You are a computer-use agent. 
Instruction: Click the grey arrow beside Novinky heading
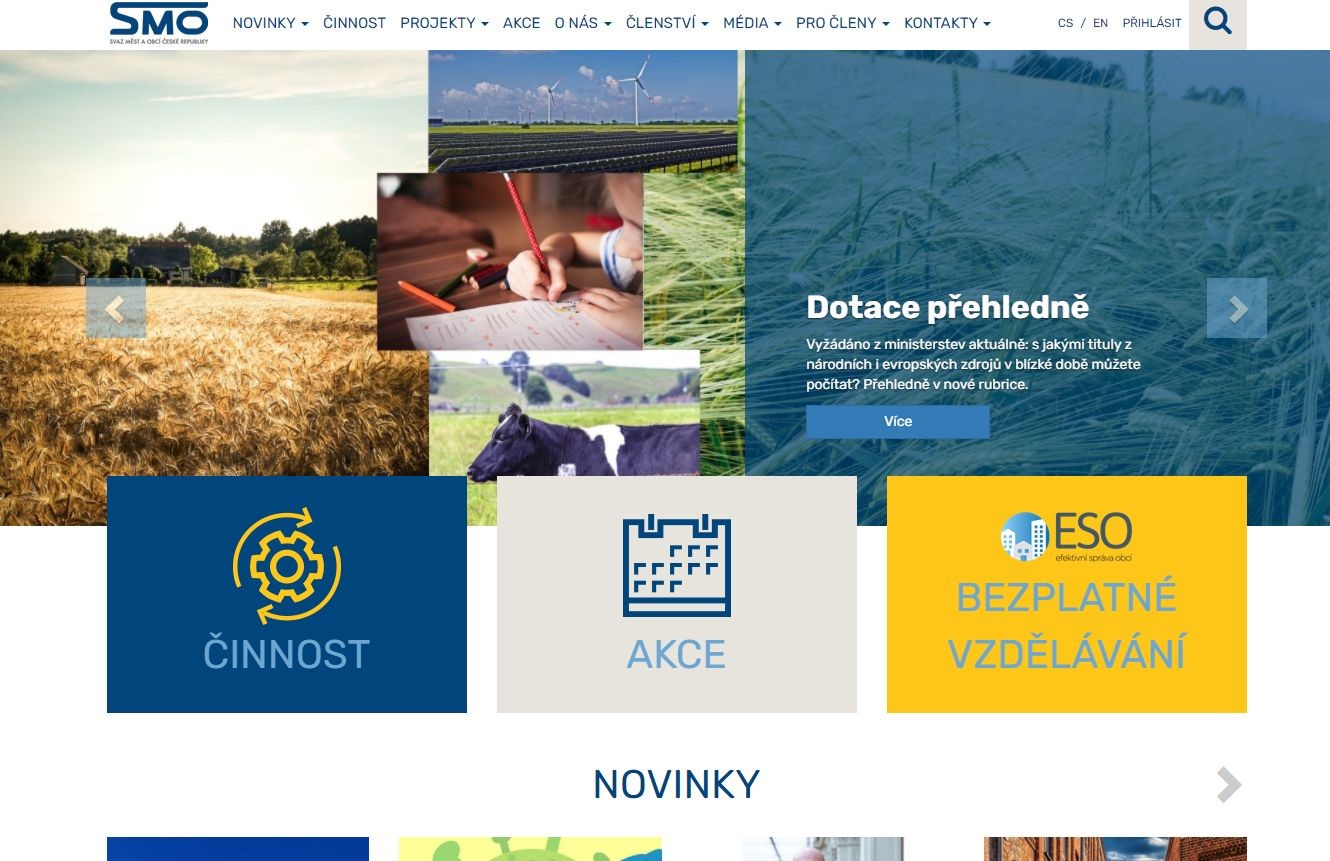coord(1229,785)
